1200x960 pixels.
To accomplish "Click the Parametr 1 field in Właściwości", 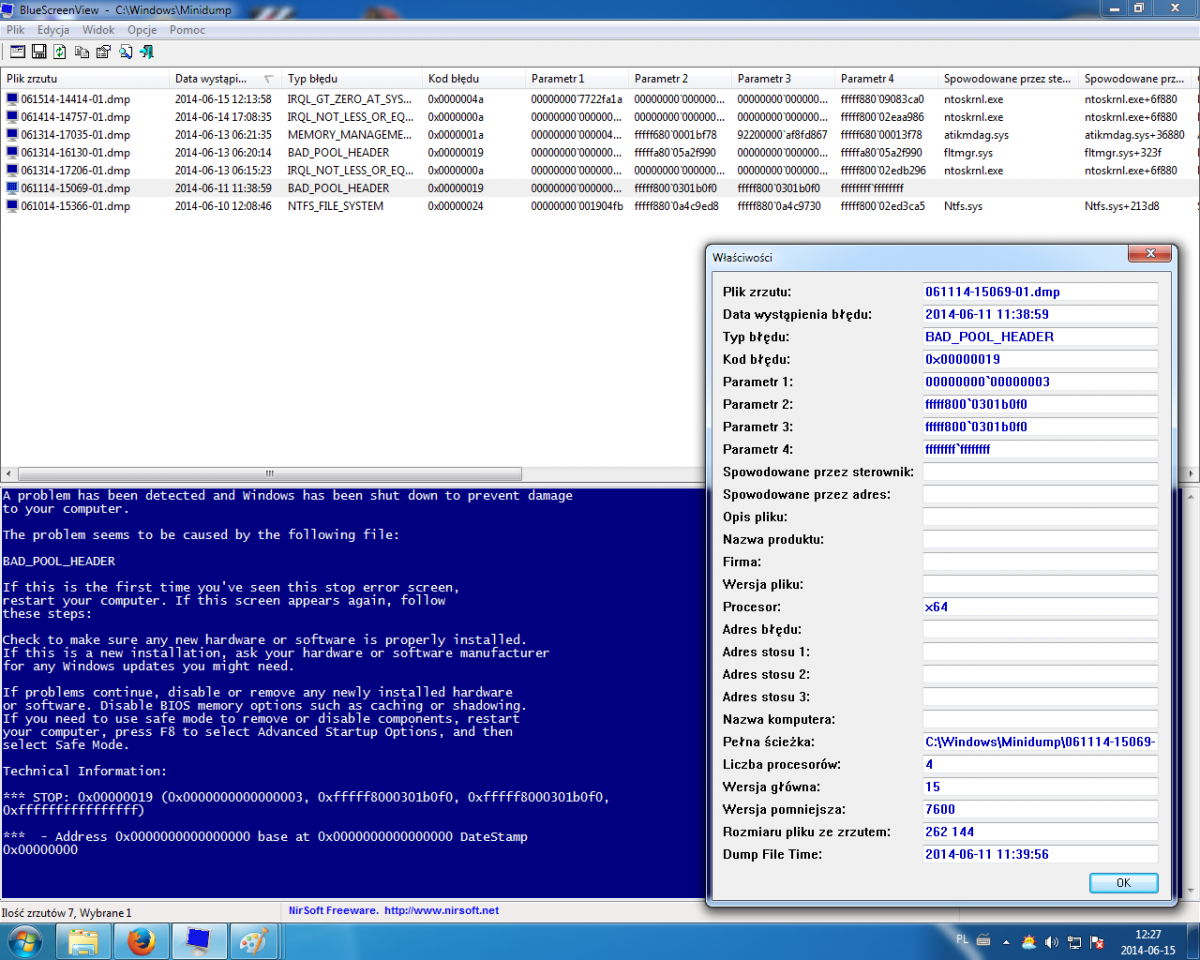I will [x=1040, y=382].
